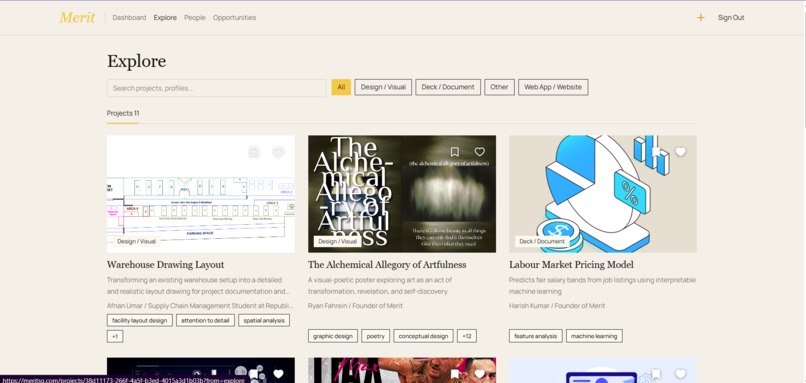The image size is (806, 383).
Task: Click Deck / Document badge on Labour thumbnail
Action: coord(542,241)
